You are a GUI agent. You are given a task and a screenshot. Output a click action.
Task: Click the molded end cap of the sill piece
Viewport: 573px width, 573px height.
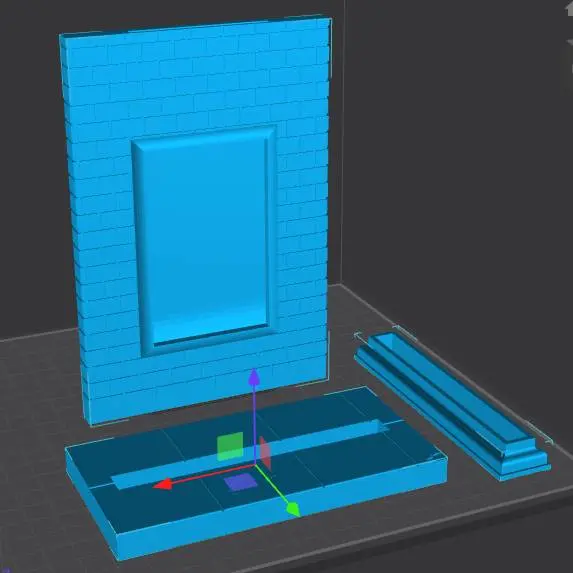tap(523, 460)
